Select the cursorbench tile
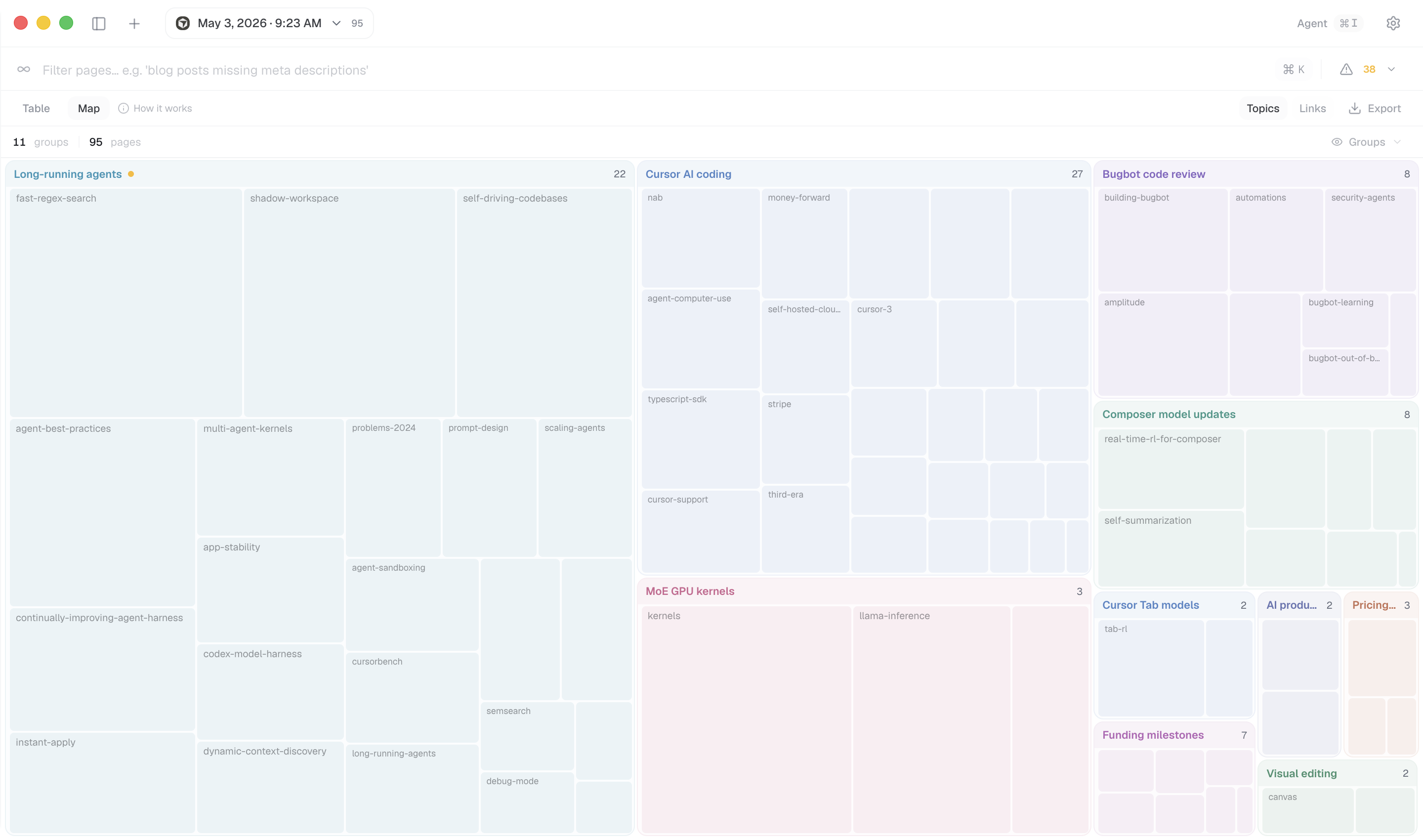 click(x=412, y=697)
